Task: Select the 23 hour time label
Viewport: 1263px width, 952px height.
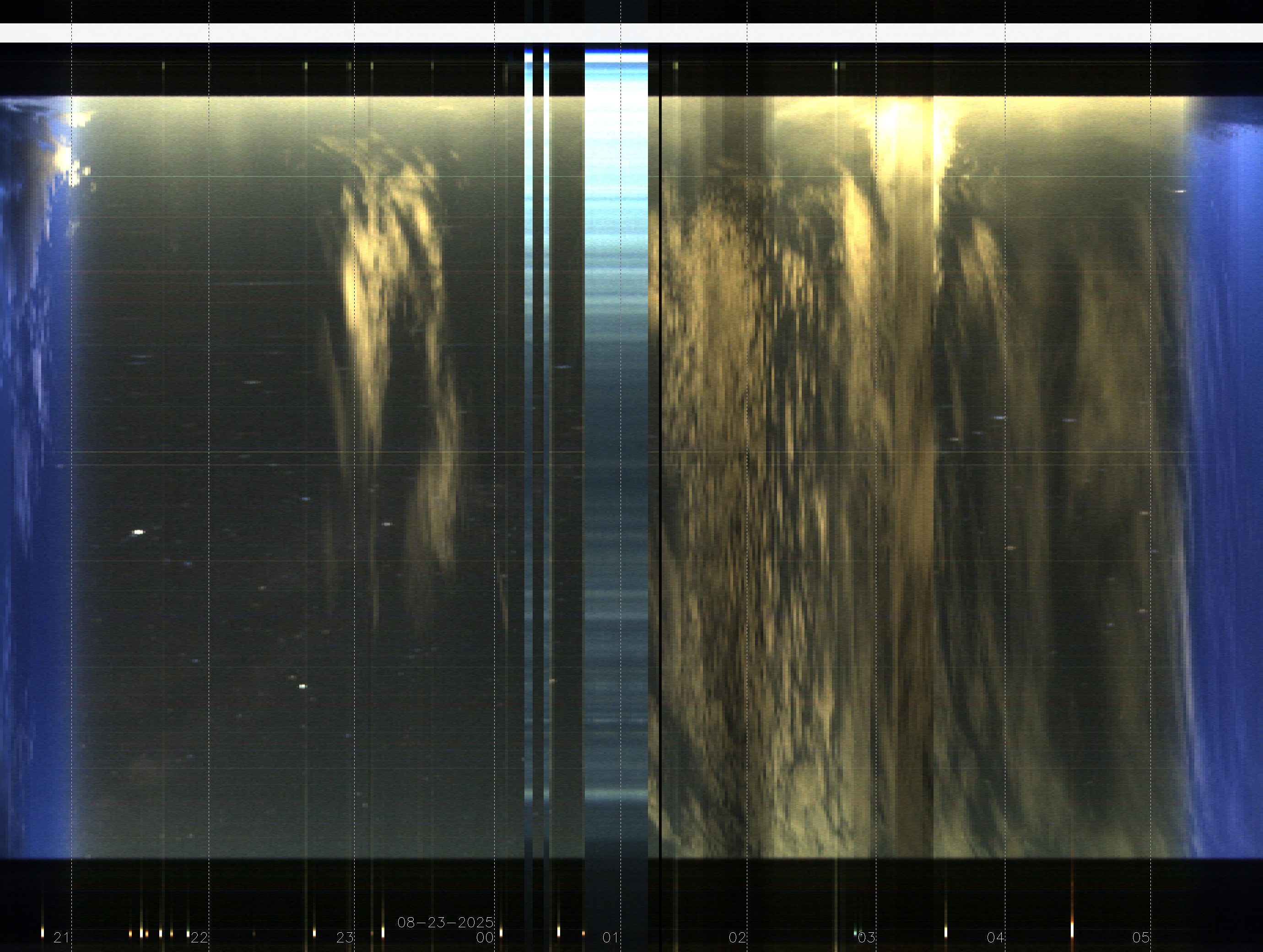Action: pyautogui.click(x=344, y=937)
